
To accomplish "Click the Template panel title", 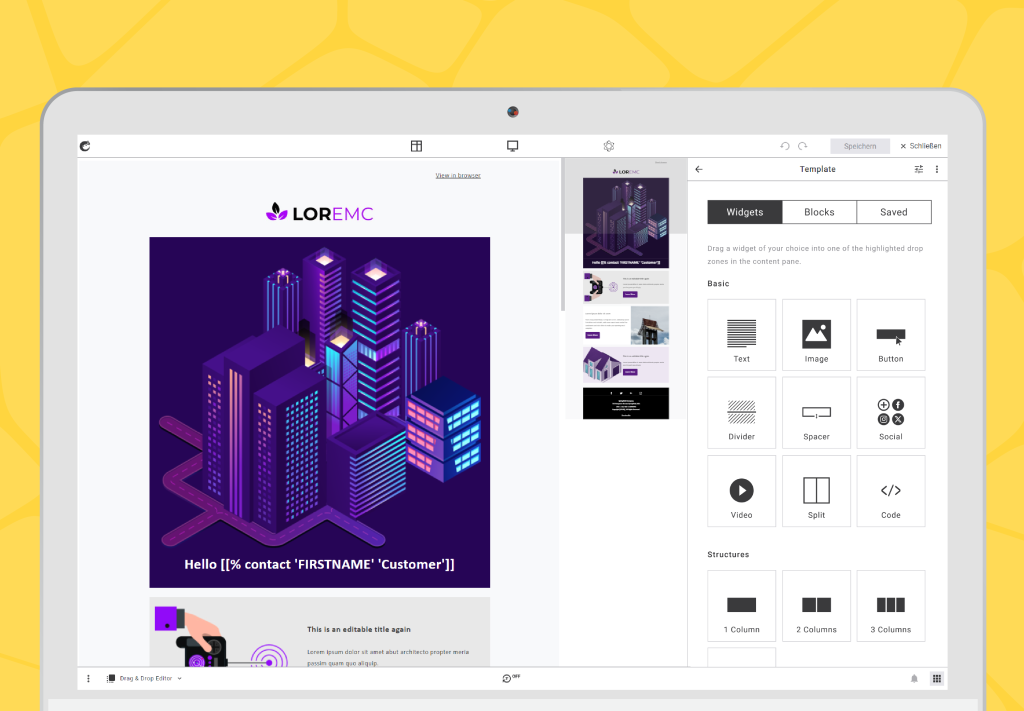I will click(818, 169).
